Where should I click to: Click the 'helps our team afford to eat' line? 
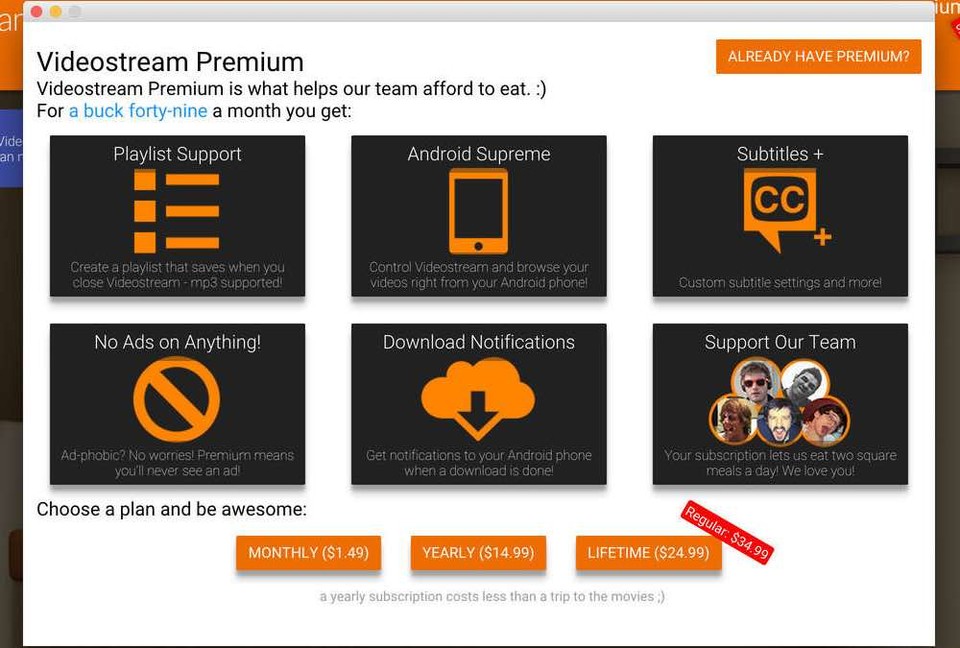point(291,89)
